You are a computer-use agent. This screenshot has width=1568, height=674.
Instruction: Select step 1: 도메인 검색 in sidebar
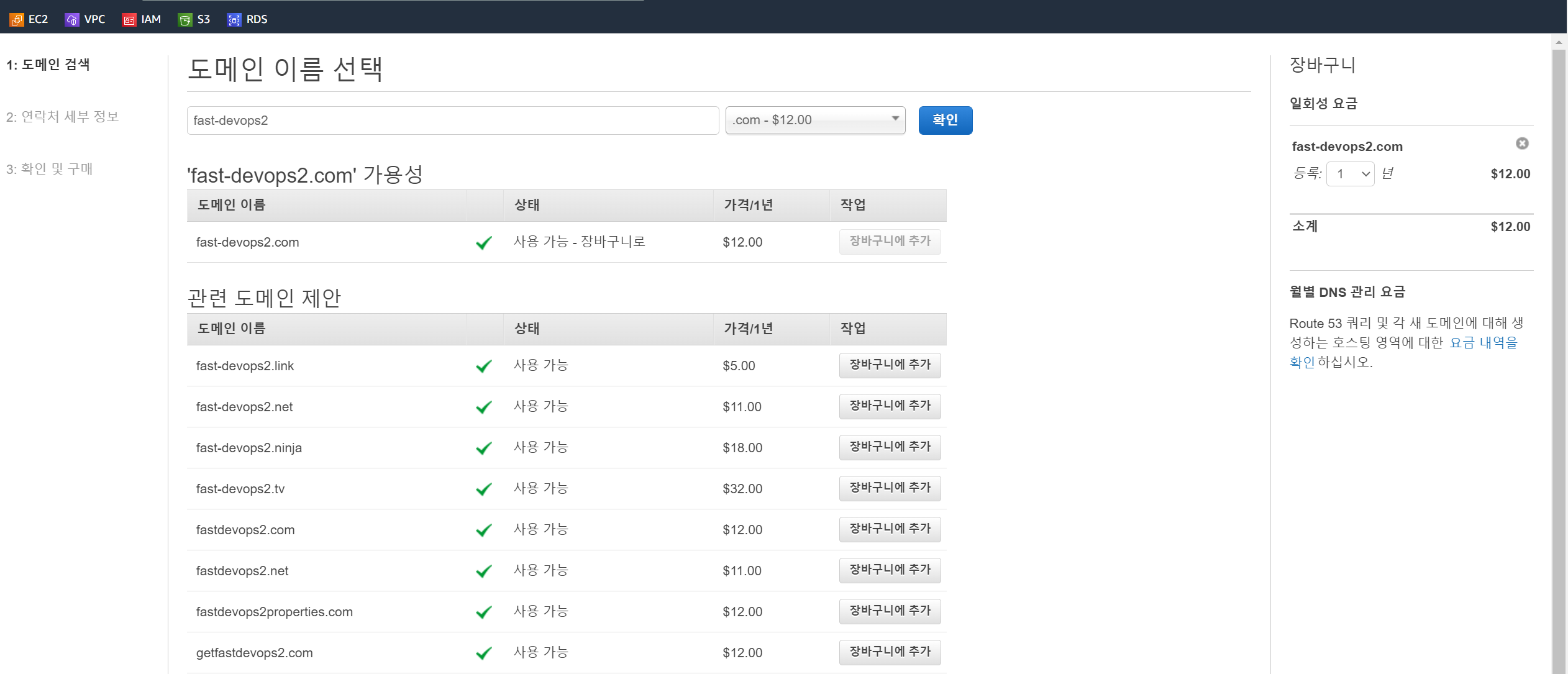(48, 65)
